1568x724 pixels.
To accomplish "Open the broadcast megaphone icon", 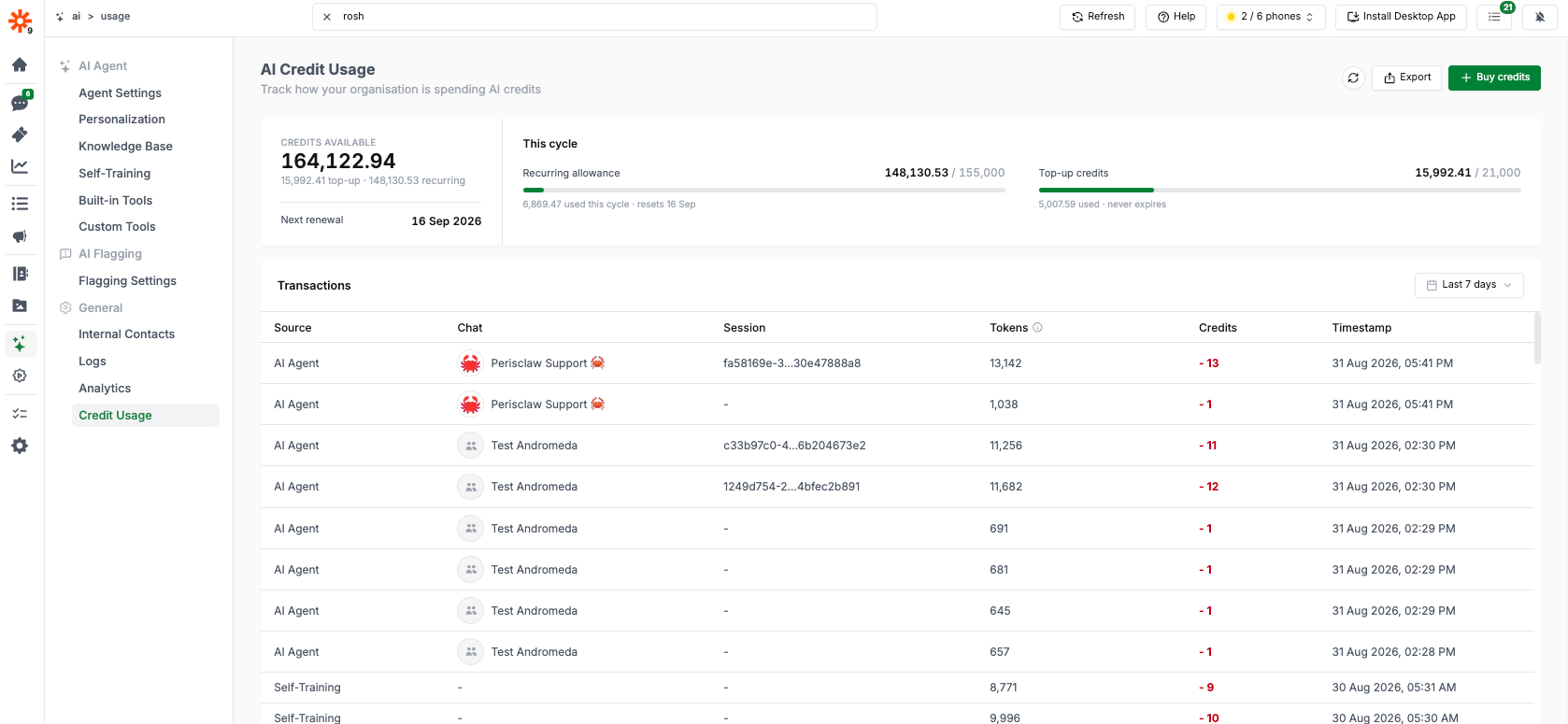I will pos(20,236).
